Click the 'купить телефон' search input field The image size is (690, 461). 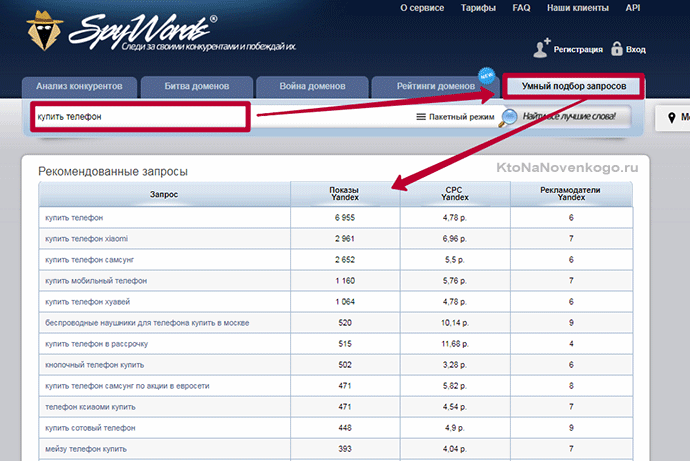(140, 117)
